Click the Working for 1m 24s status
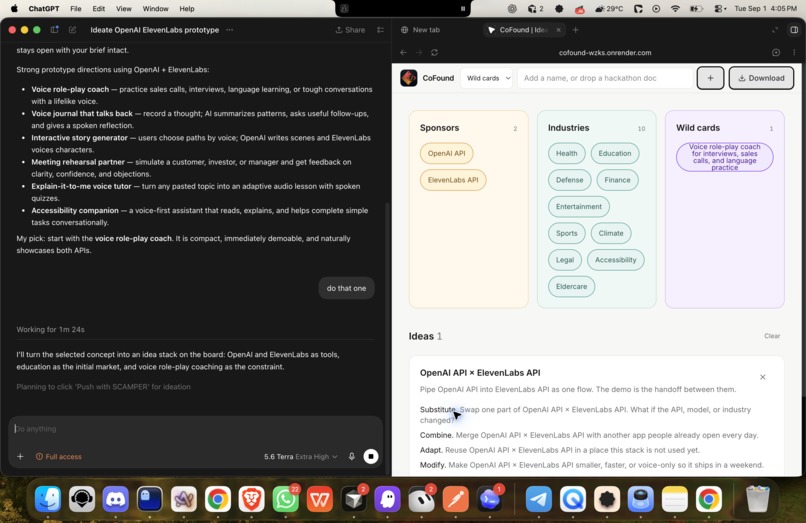 50,330
